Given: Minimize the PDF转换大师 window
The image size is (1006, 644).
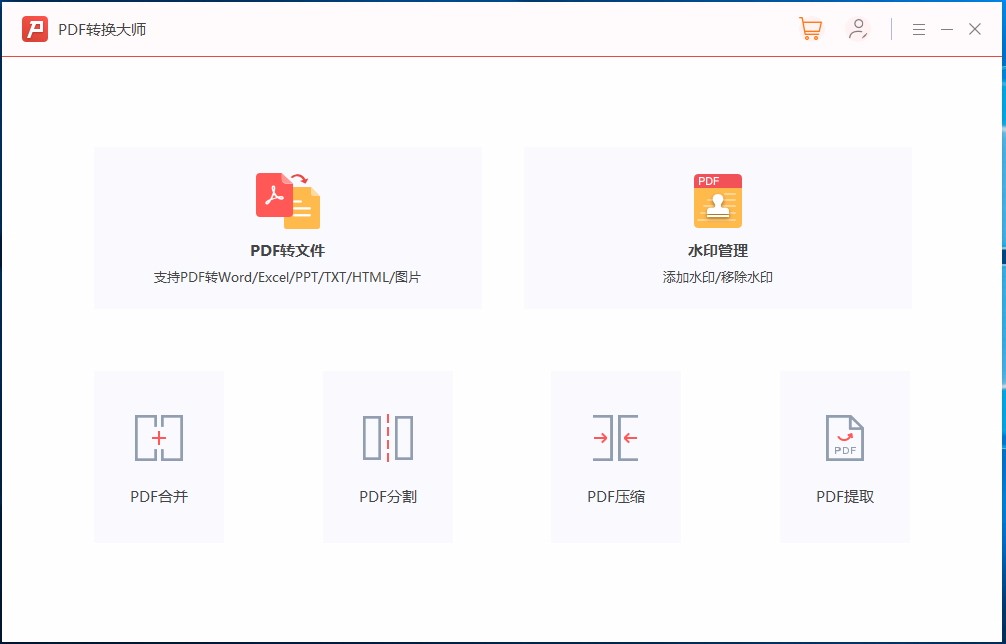Looking at the screenshot, I should [947, 30].
